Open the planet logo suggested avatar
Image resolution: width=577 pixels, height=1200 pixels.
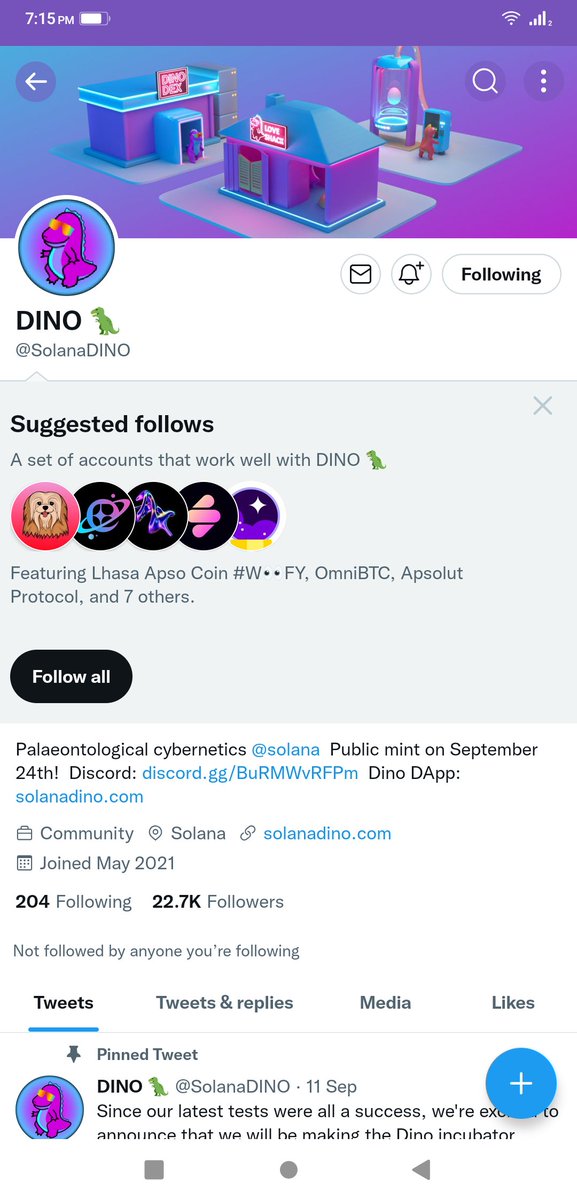coord(103,516)
